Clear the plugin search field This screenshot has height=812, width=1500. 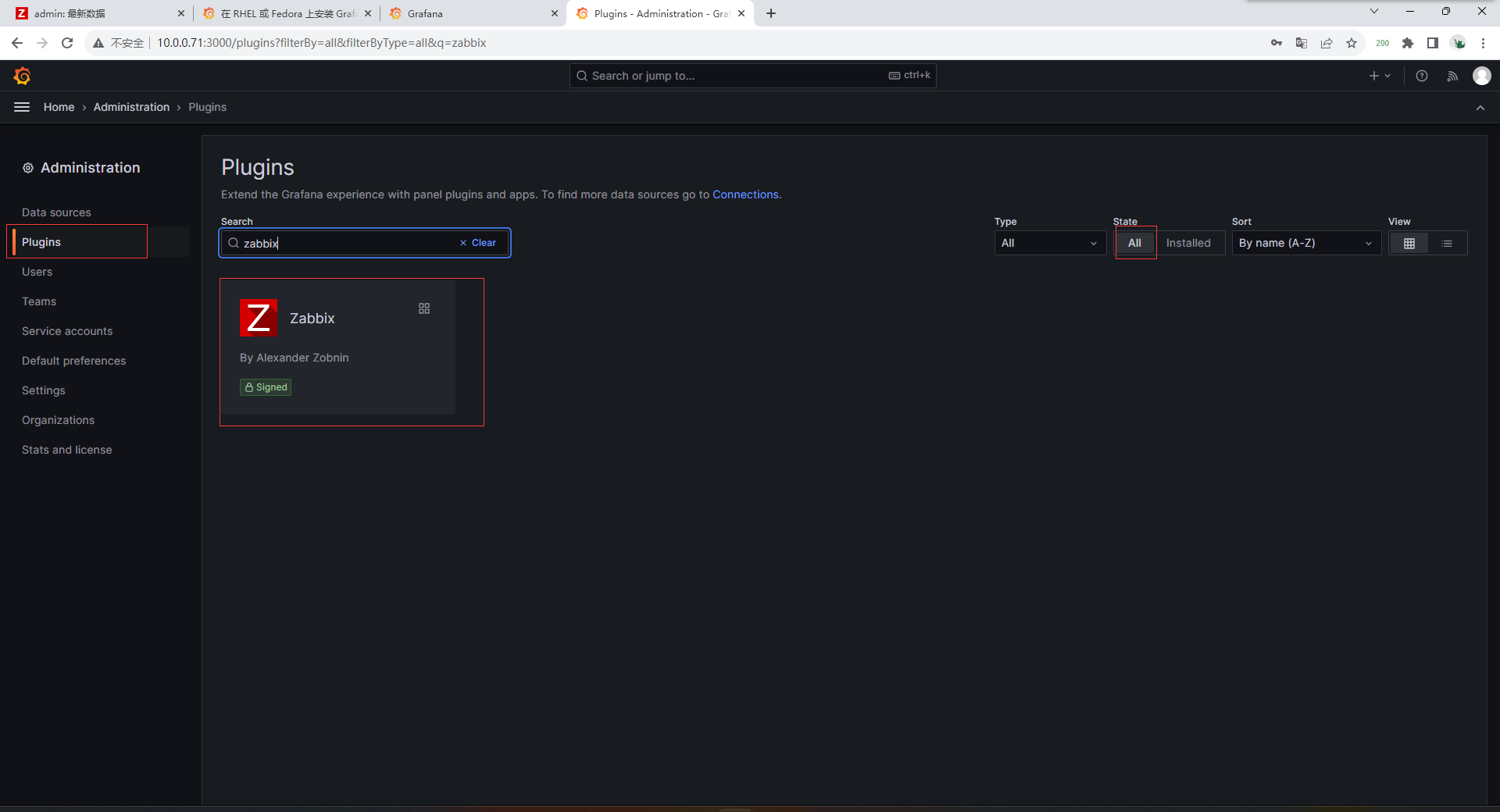(478, 243)
